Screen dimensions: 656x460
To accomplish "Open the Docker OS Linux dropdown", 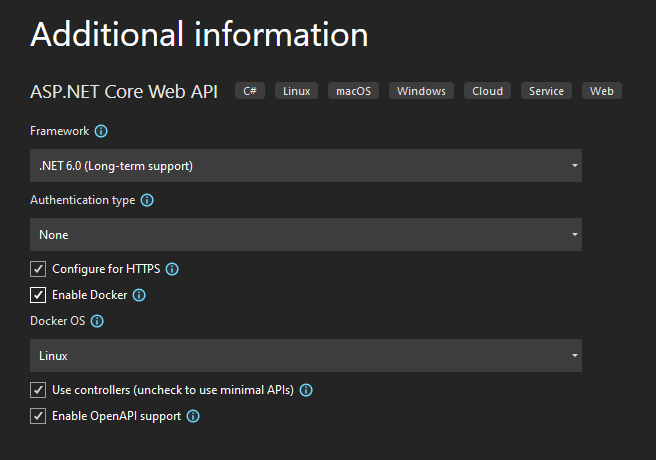I will point(306,355).
